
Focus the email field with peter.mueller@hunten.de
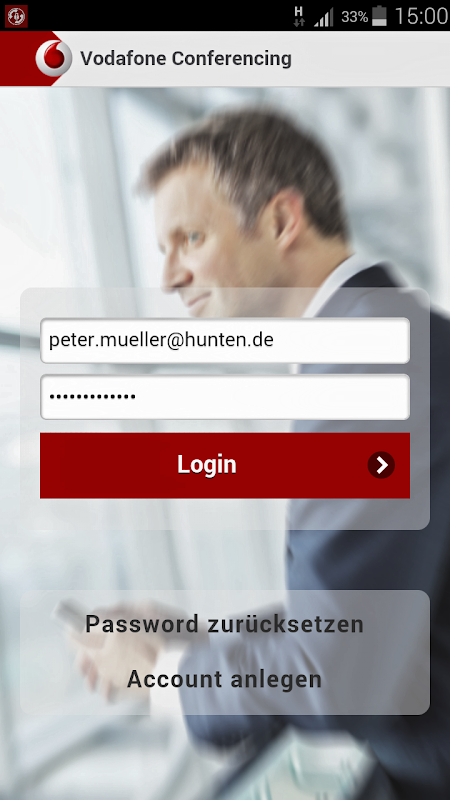click(x=225, y=340)
